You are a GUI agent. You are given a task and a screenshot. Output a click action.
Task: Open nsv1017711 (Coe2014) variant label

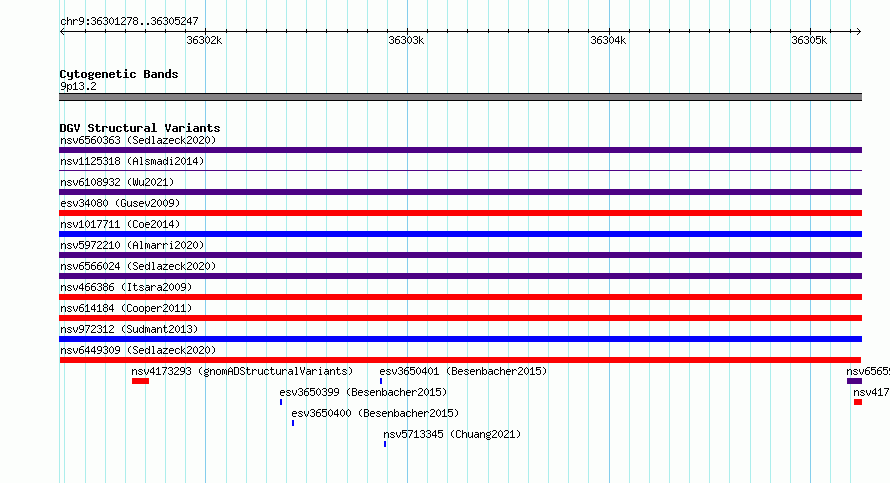pyautogui.click(x=120, y=224)
